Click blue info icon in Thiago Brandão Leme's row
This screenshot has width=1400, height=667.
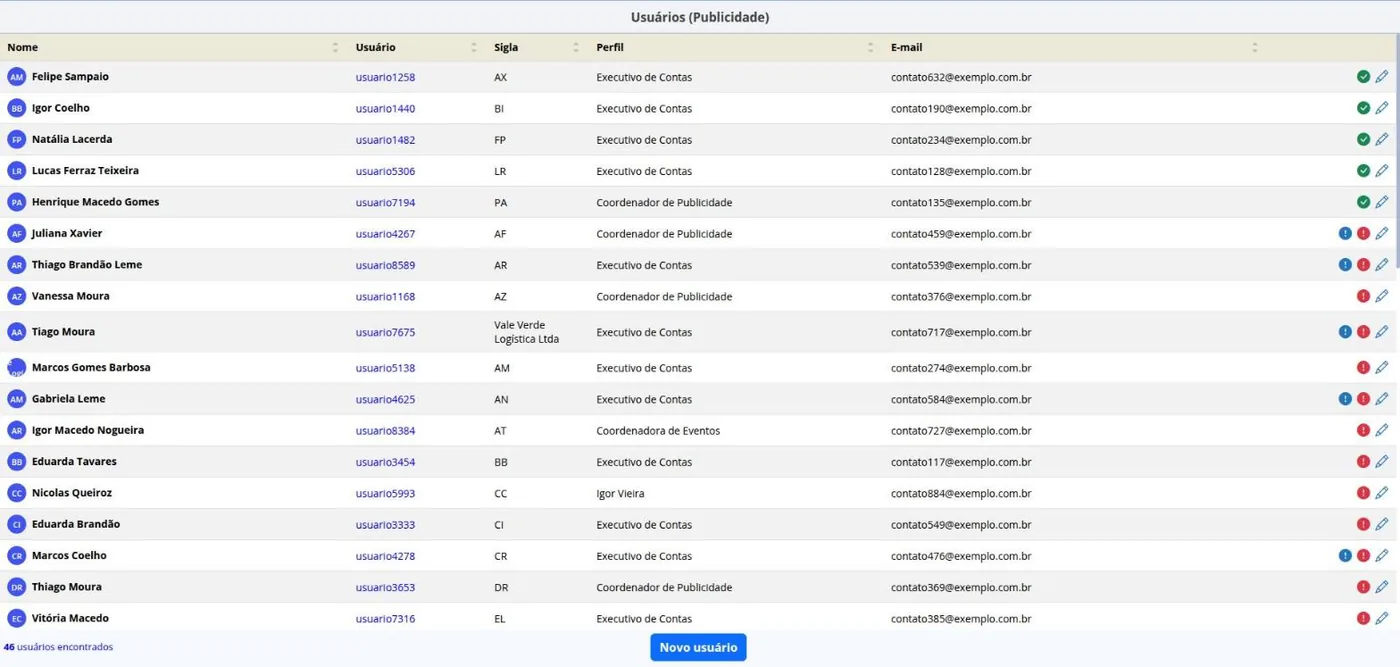(1345, 265)
